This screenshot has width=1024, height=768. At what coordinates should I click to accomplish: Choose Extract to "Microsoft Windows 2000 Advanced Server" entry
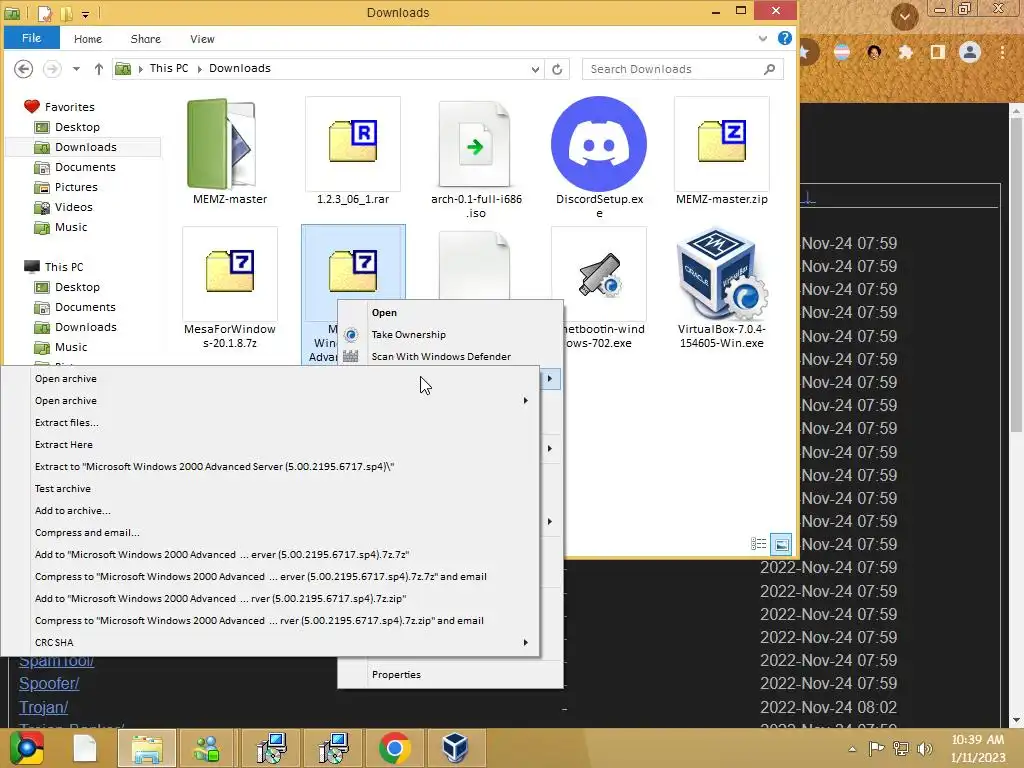pos(270,467)
